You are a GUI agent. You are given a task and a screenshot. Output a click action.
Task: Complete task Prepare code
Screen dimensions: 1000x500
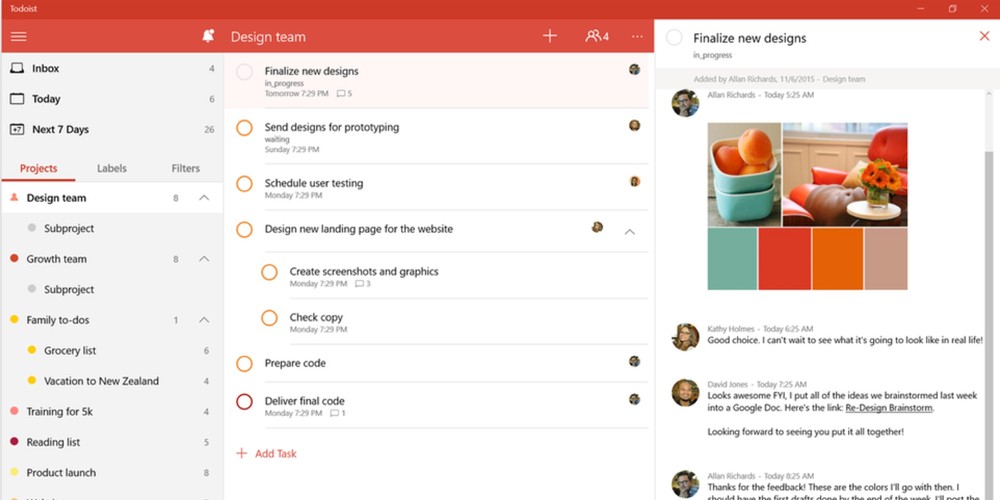[244, 364]
